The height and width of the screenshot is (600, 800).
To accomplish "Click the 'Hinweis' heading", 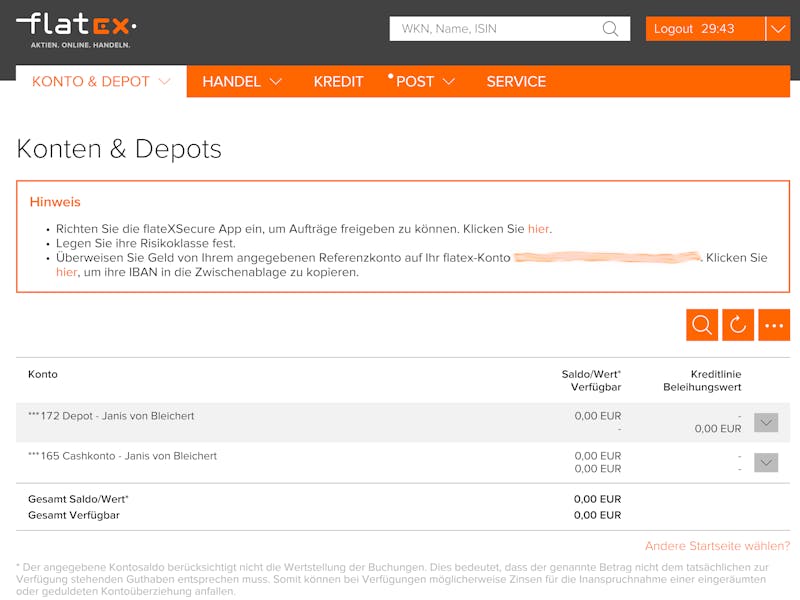I will pyautogui.click(x=55, y=202).
